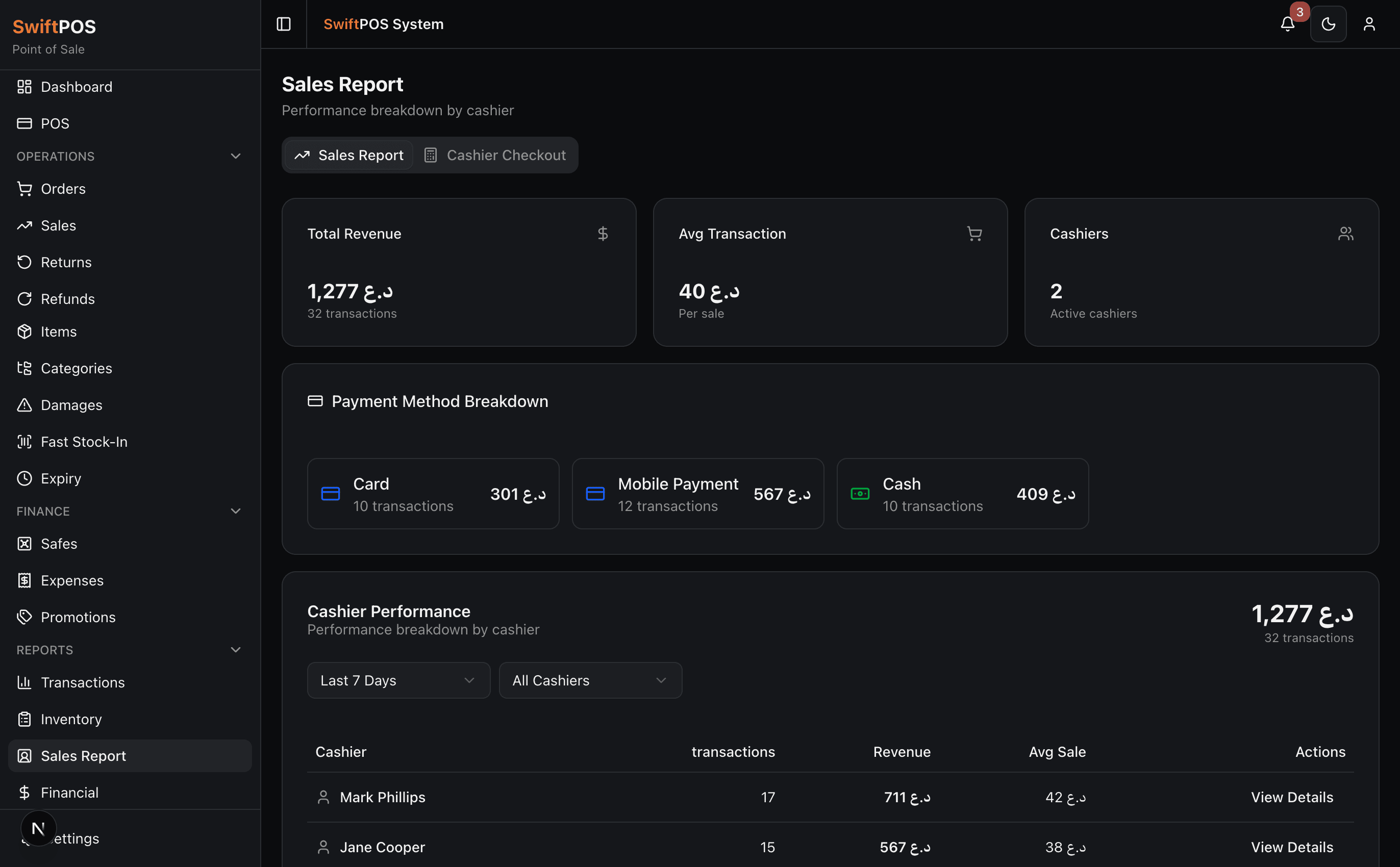Open Fast Stock-In barcode scanner page
1400x867 pixels.
[84, 442]
